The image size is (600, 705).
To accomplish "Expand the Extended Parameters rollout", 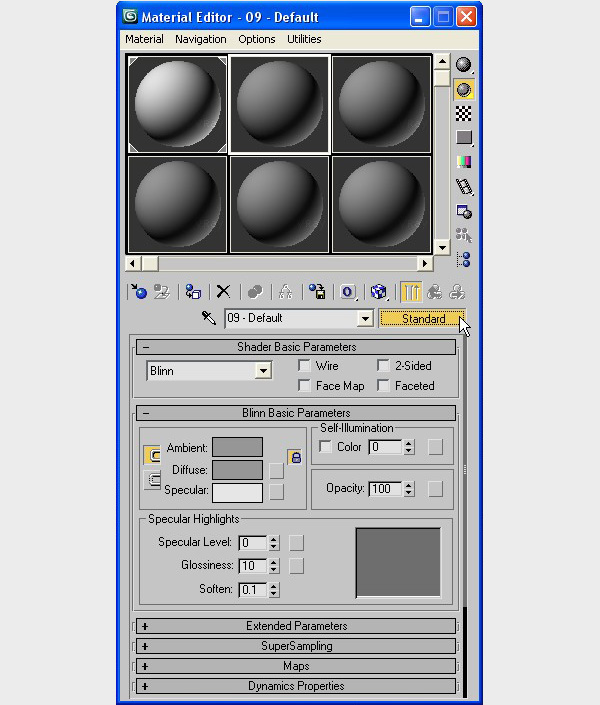I will pyautogui.click(x=296, y=626).
